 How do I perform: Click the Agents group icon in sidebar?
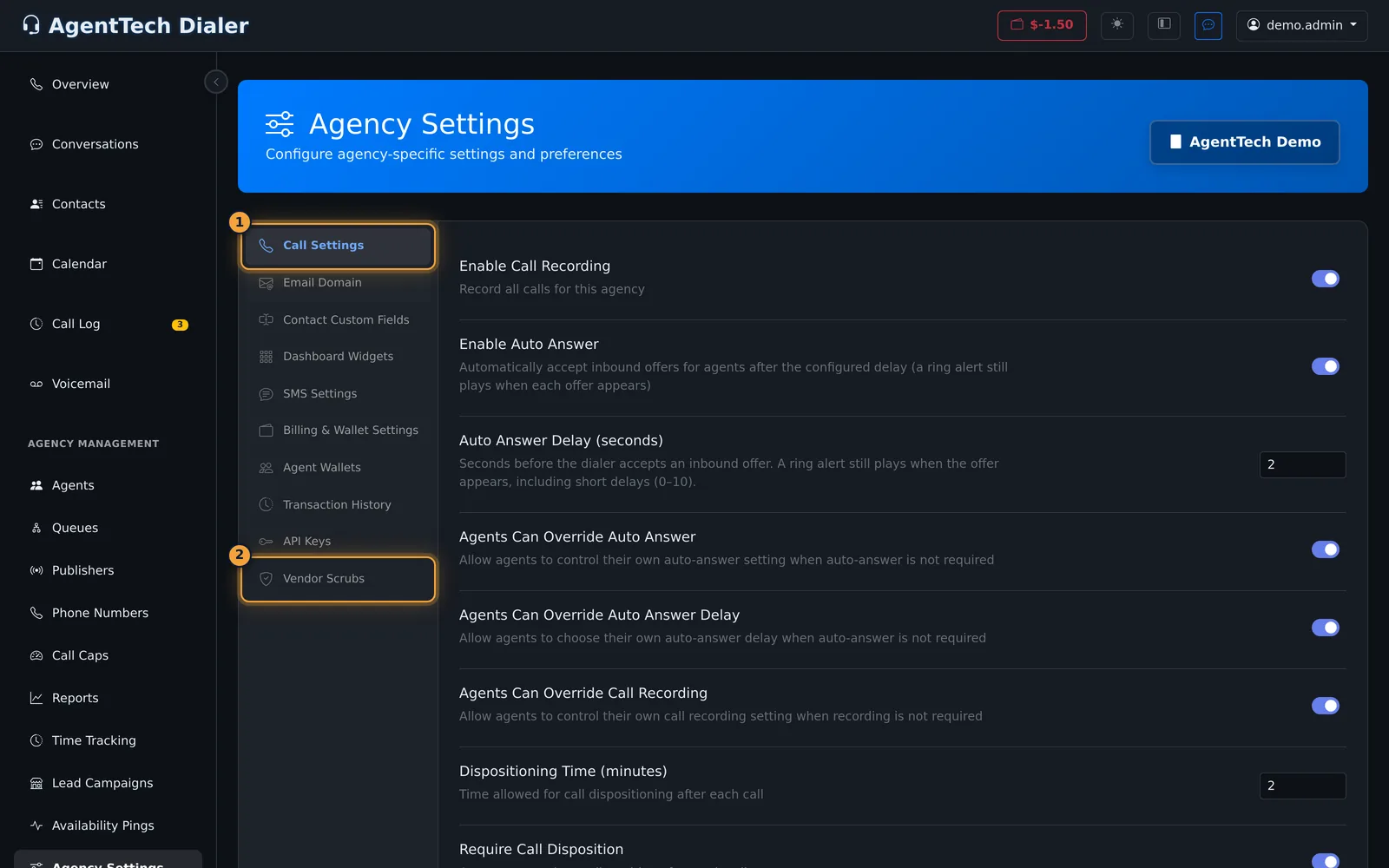[x=36, y=485]
